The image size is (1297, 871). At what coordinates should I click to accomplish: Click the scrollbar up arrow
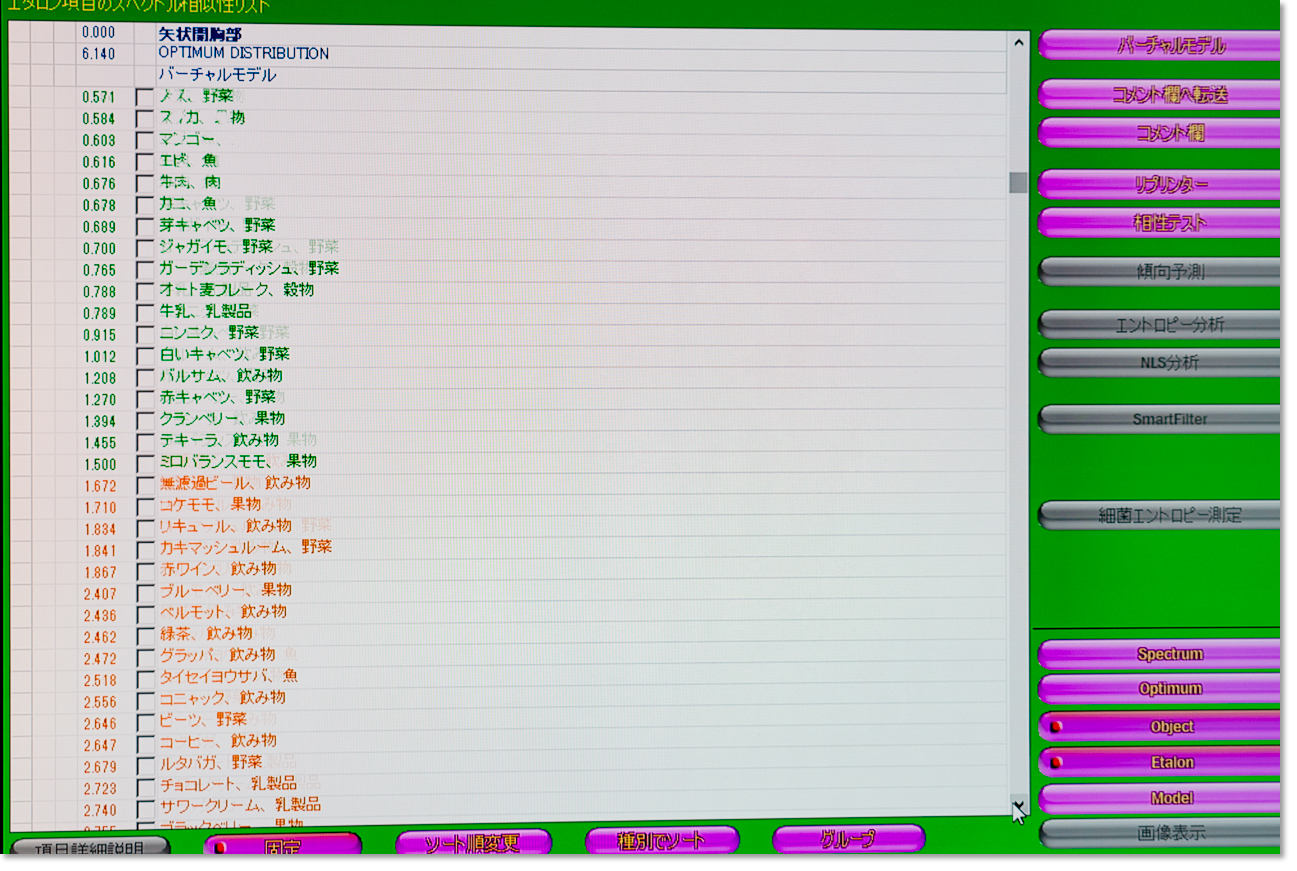[x=1018, y=42]
